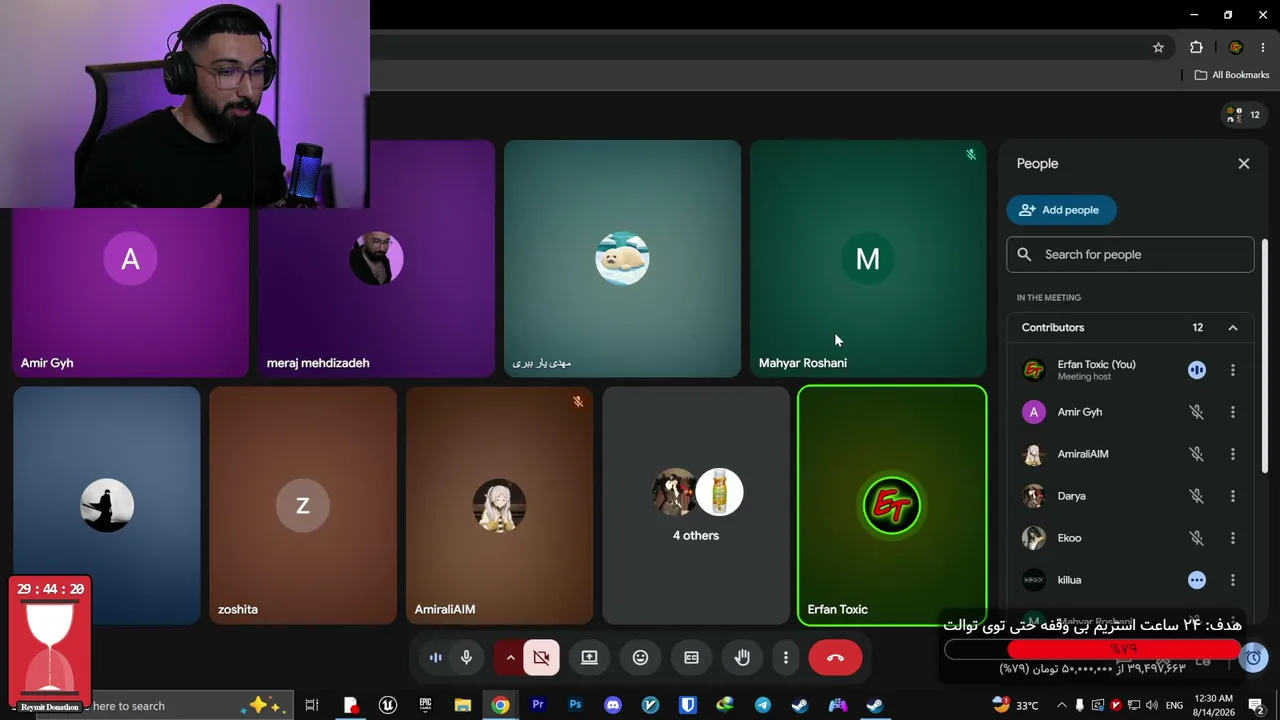Select the Erfan Toxic video tile

(x=892, y=506)
